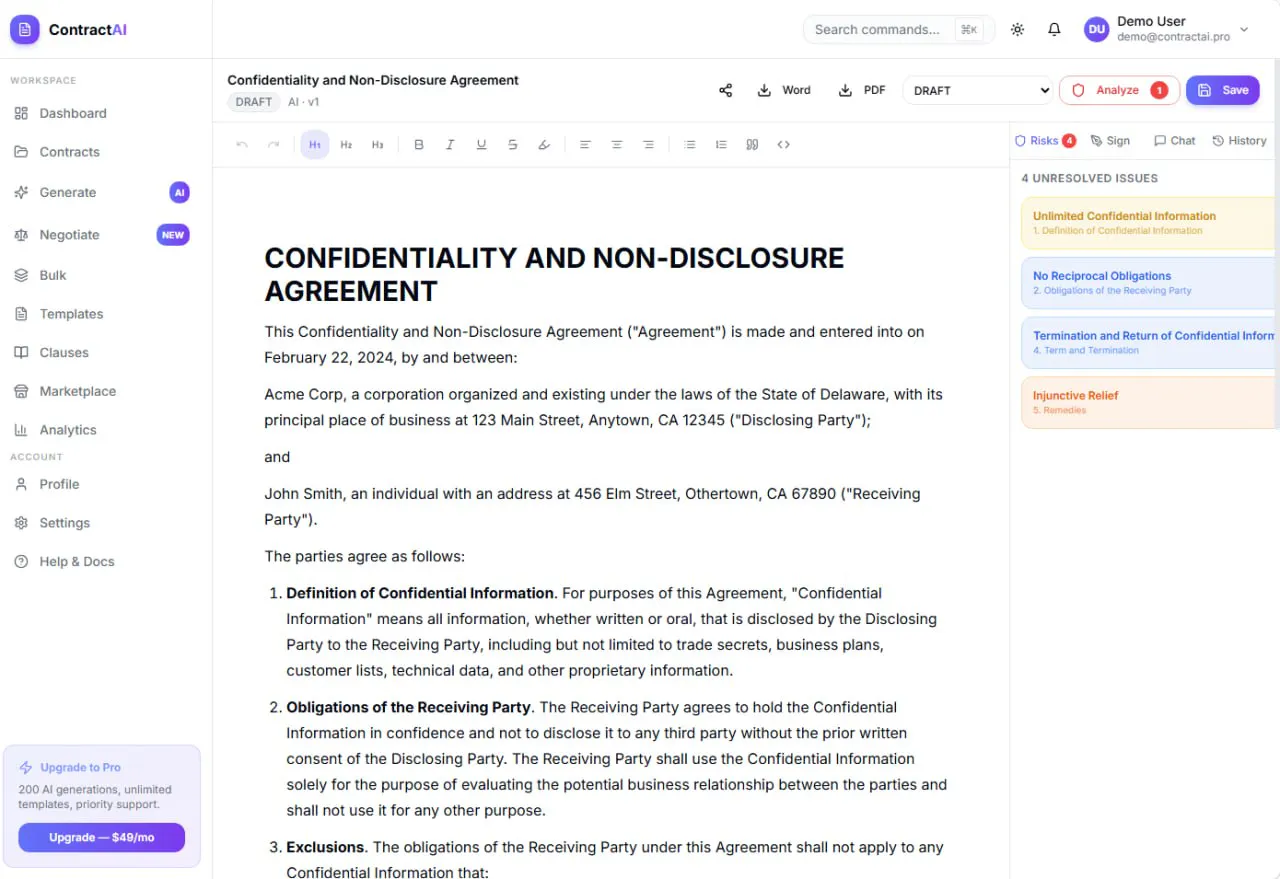Switch to the Risks tab

(x=1045, y=141)
